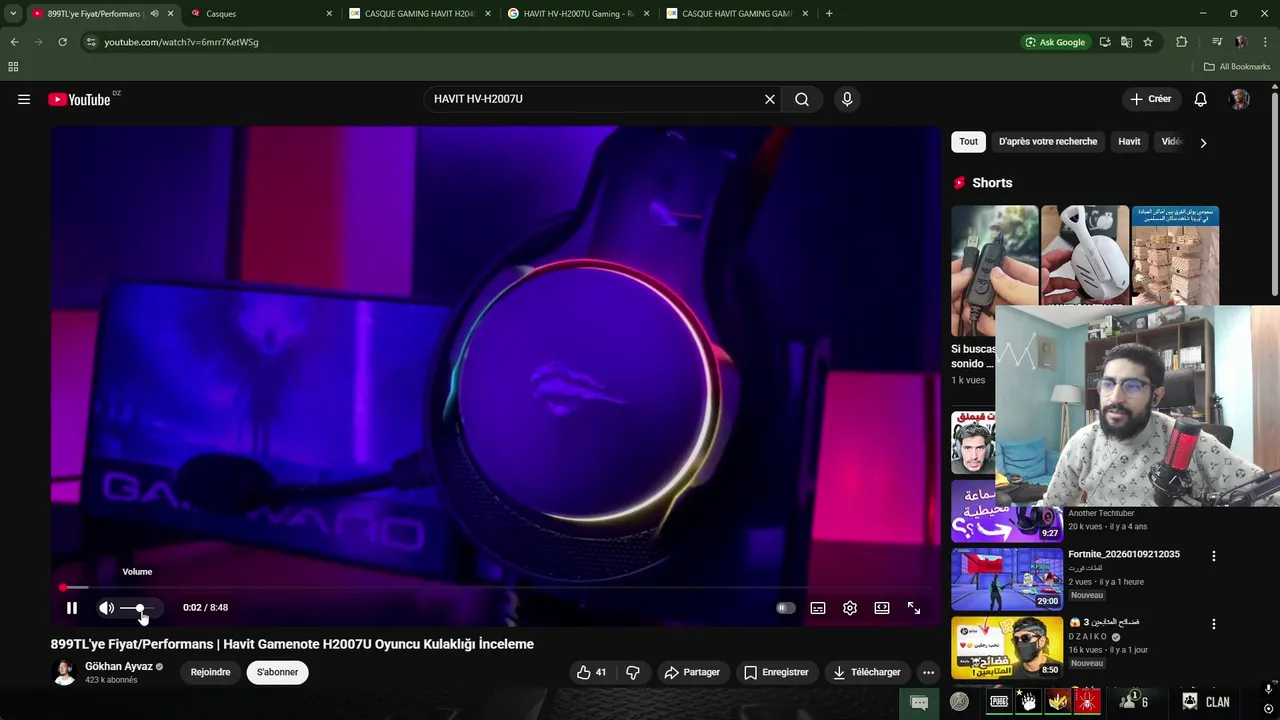This screenshot has height=720, width=1280.
Task: Close the Casques browser tab
Action: [329, 14]
